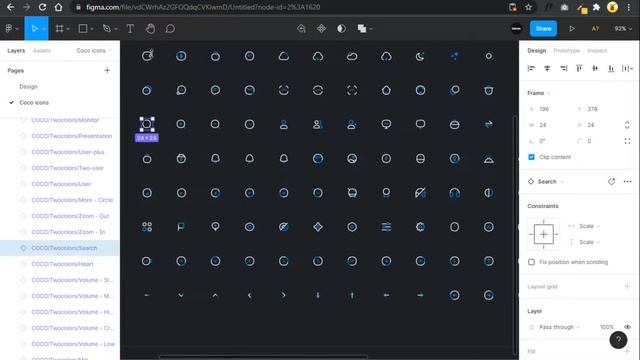Open the Design tab in right panel

point(536,51)
